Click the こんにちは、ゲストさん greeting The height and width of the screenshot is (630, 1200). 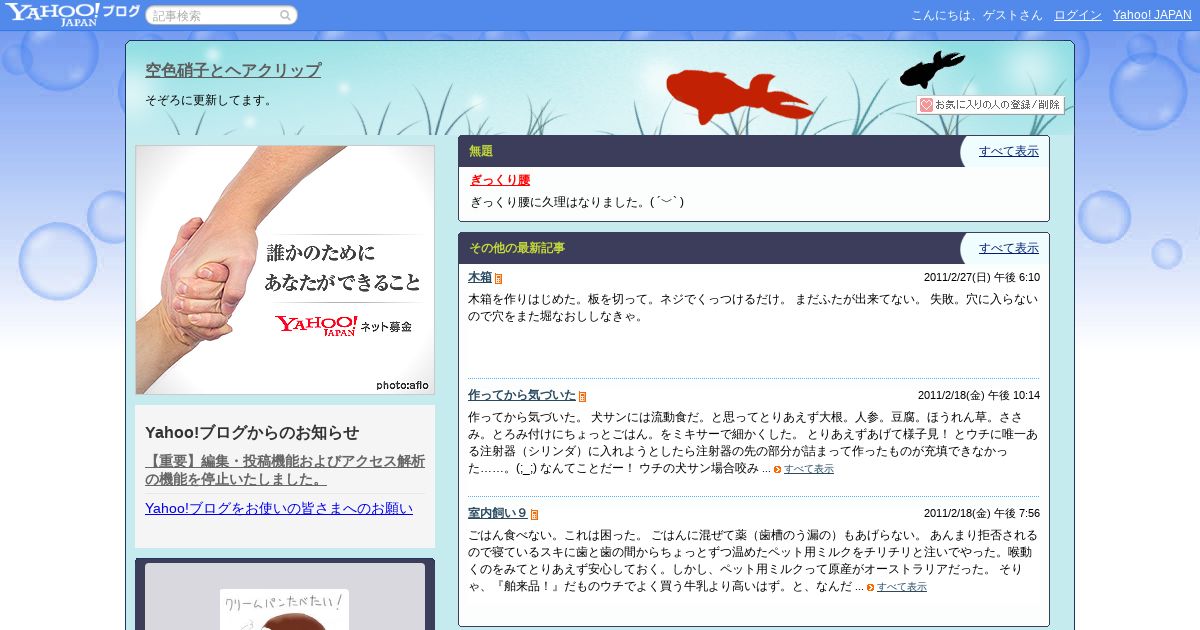(x=976, y=15)
